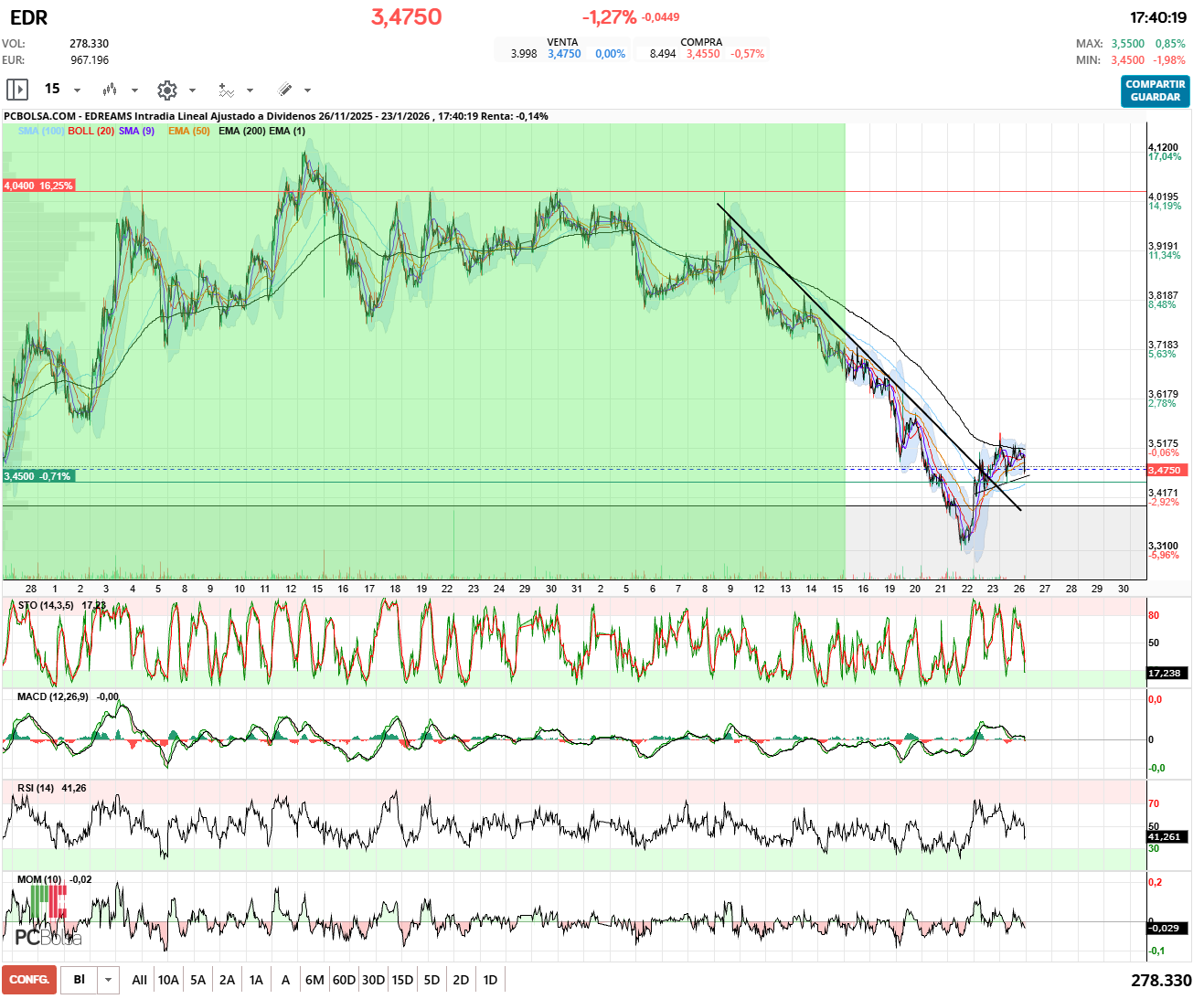Image resolution: width=1204 pixels, height=999 pixels.
Task: Open the candlestick chart type icon
Action: click(110, 90)
